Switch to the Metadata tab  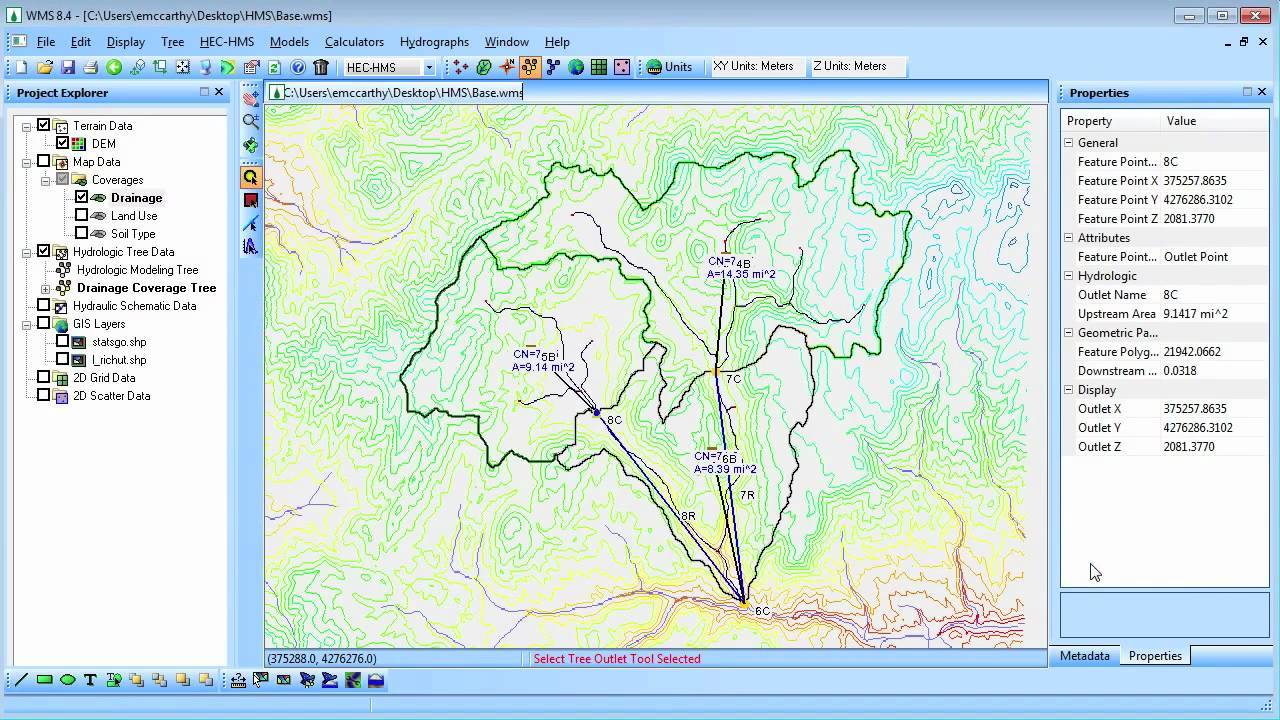tap(1084, 656)
